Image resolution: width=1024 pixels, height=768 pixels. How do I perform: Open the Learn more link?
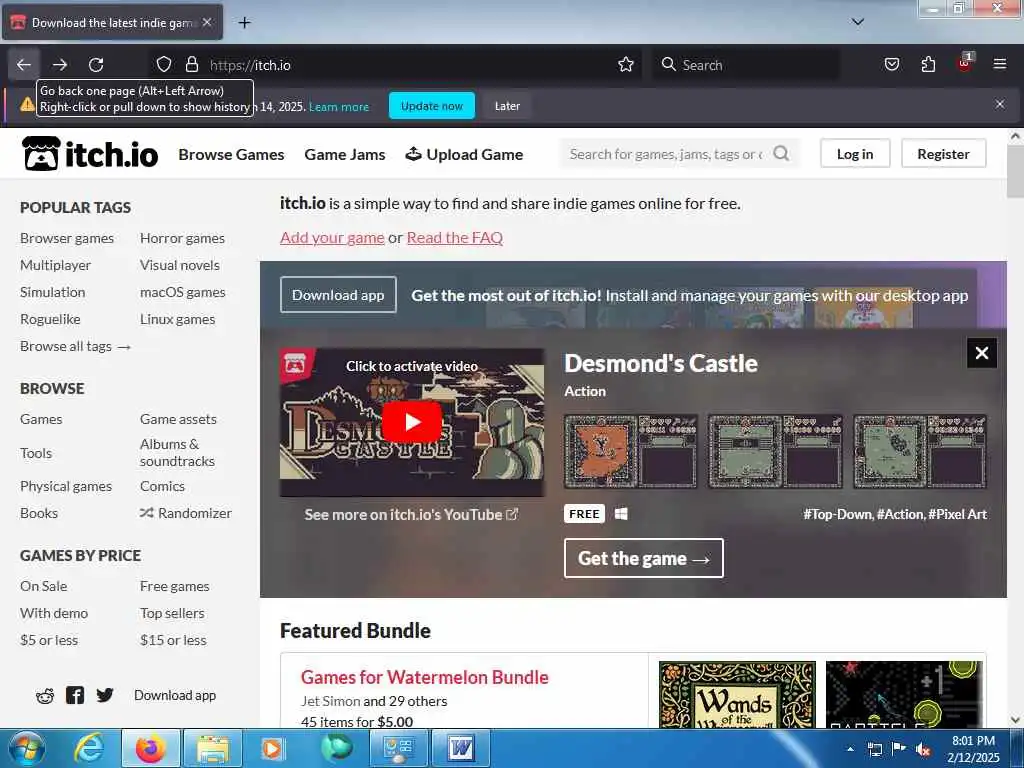pos(339,106)
